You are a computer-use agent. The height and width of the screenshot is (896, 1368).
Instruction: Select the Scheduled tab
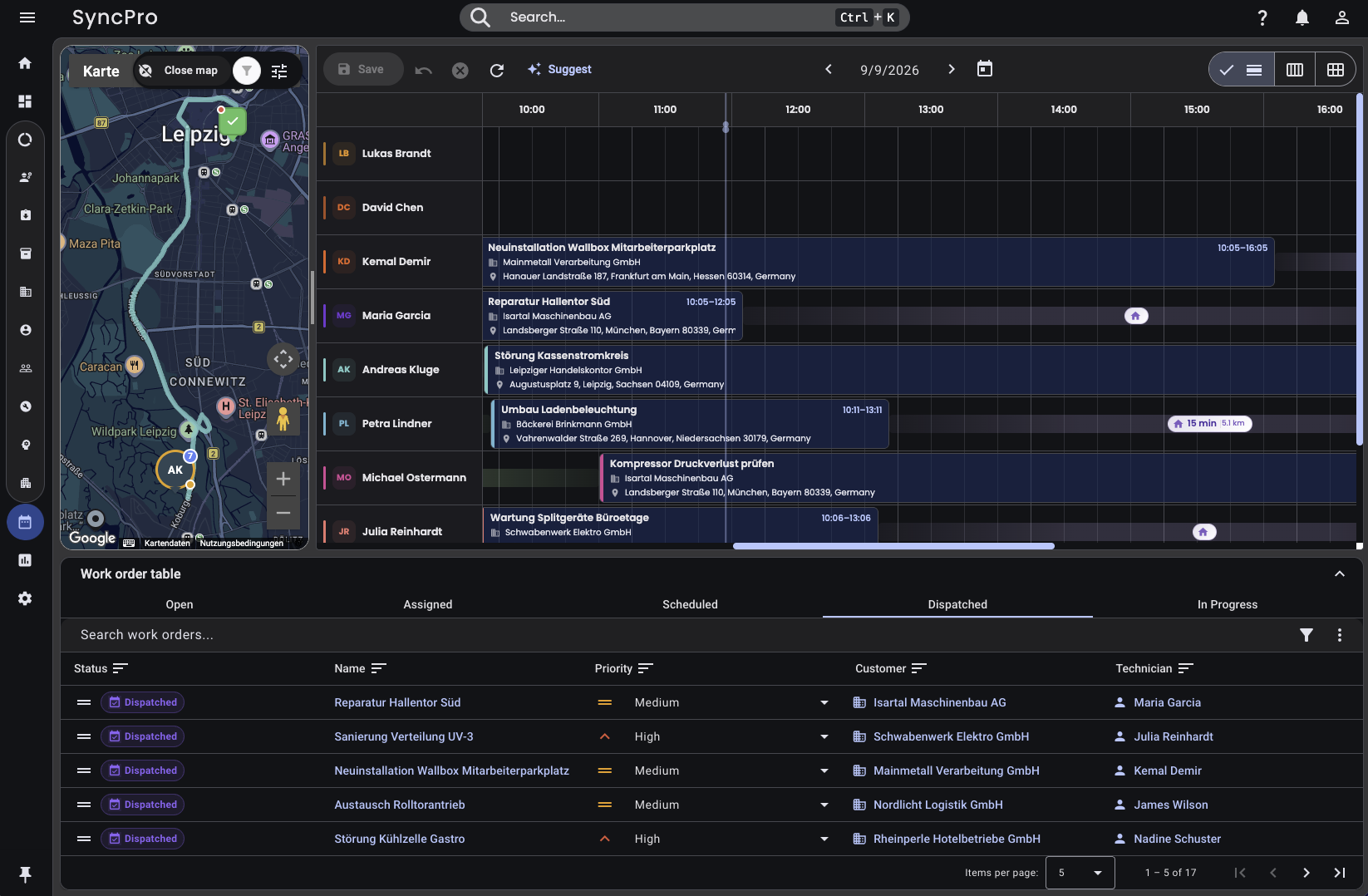(x=690, y=604)
